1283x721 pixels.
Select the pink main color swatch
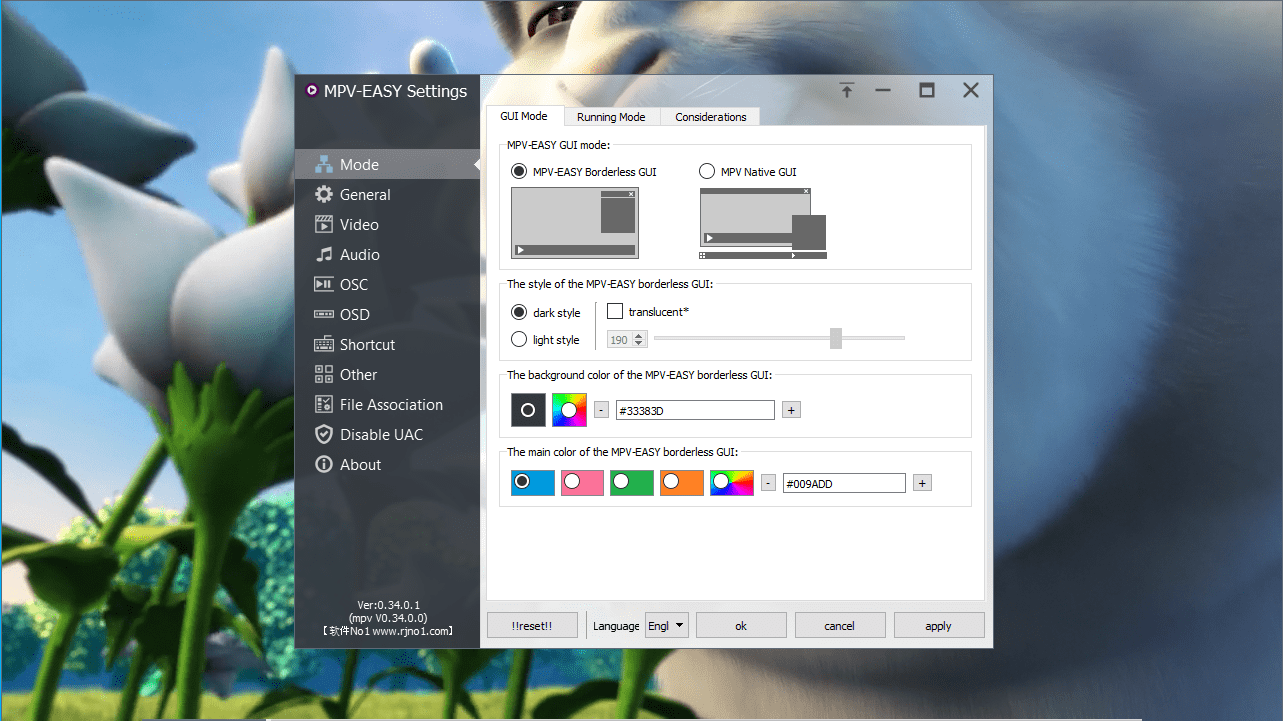coord(582,483)
